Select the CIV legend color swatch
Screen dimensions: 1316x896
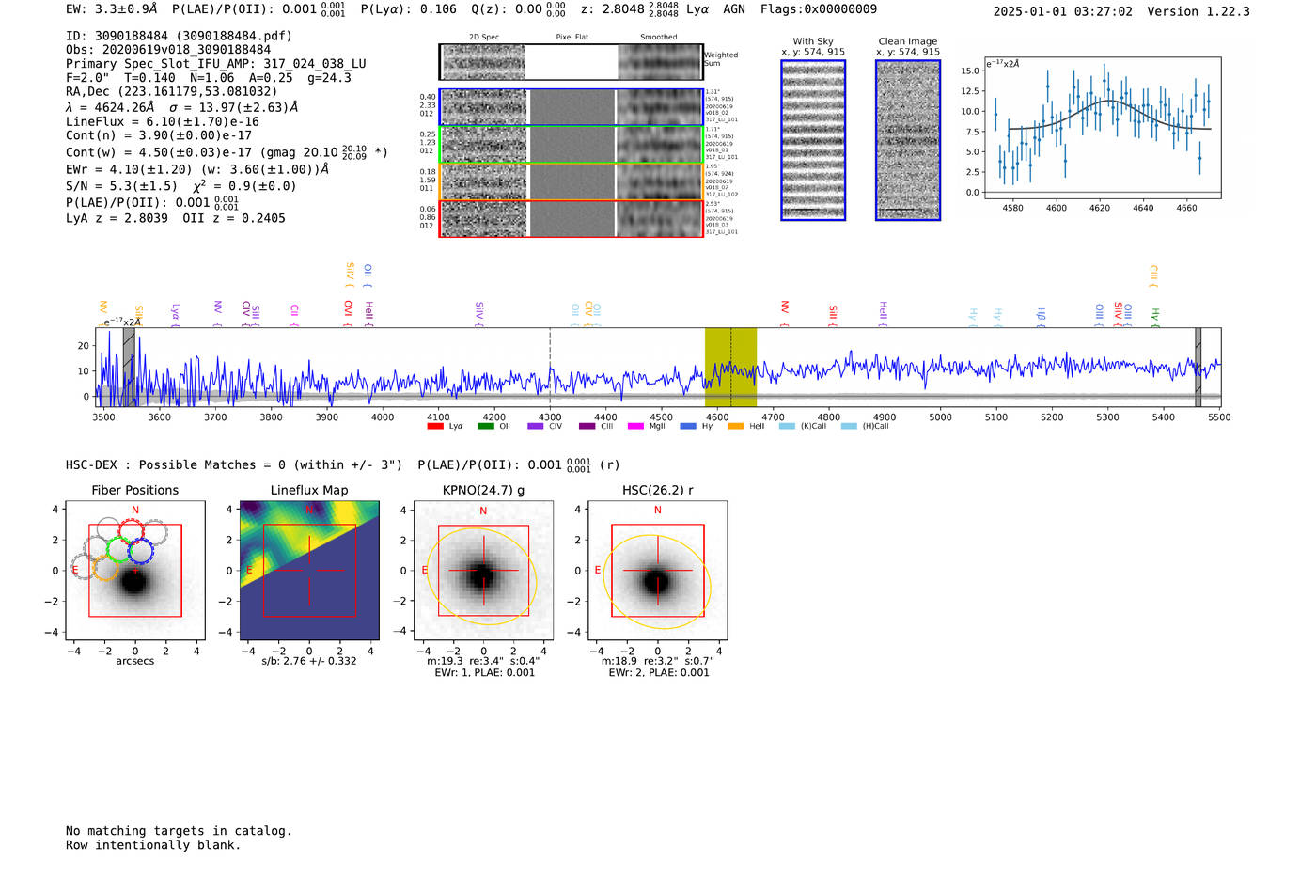536,427
